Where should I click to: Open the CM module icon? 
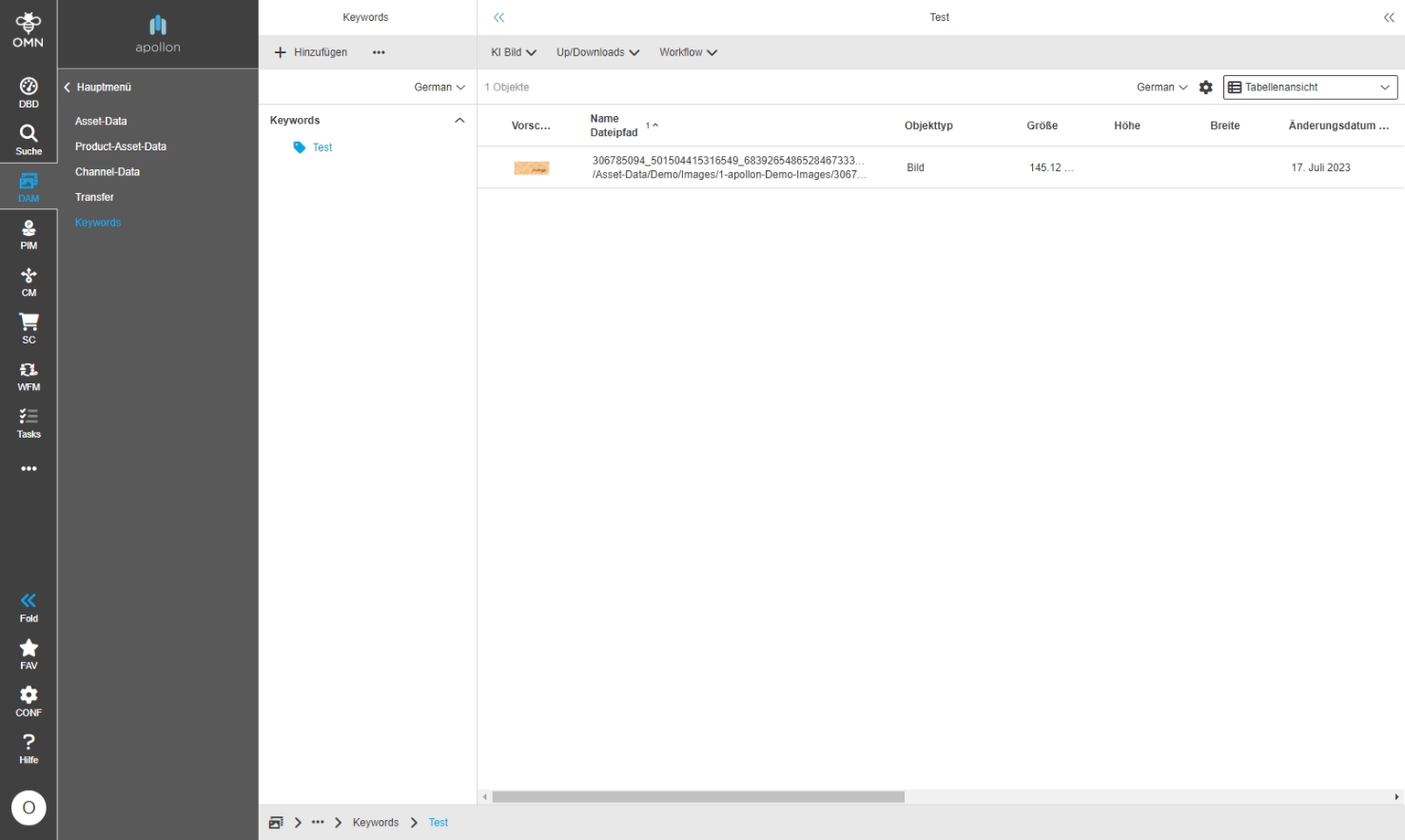point(29,282)
